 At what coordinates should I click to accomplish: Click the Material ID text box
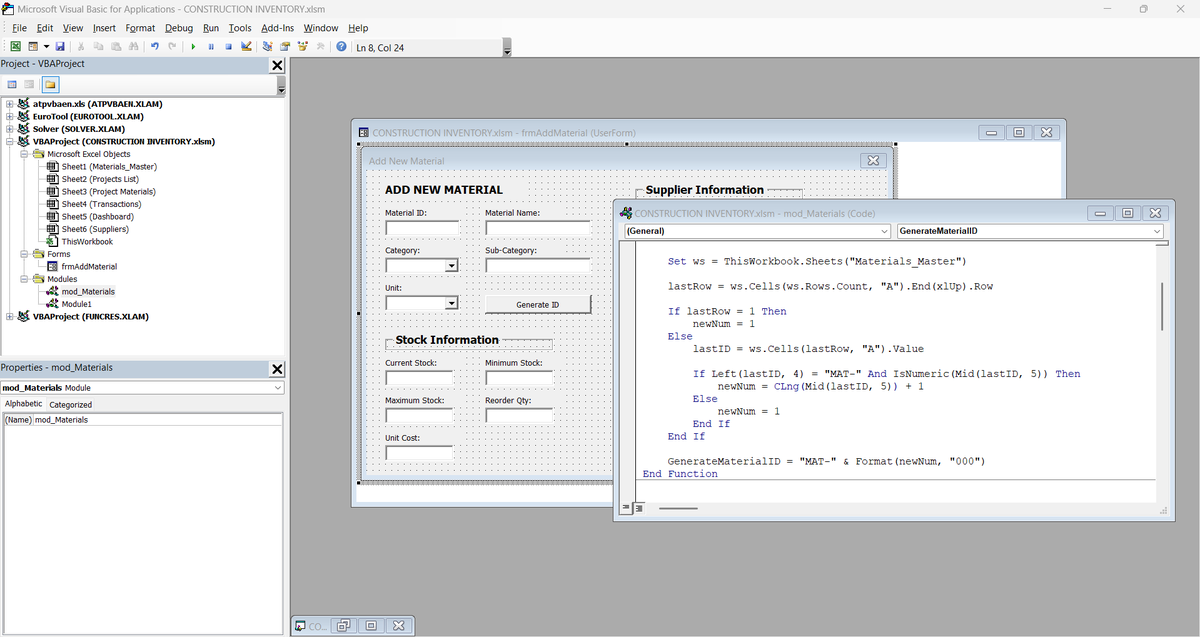pos(422,228)
